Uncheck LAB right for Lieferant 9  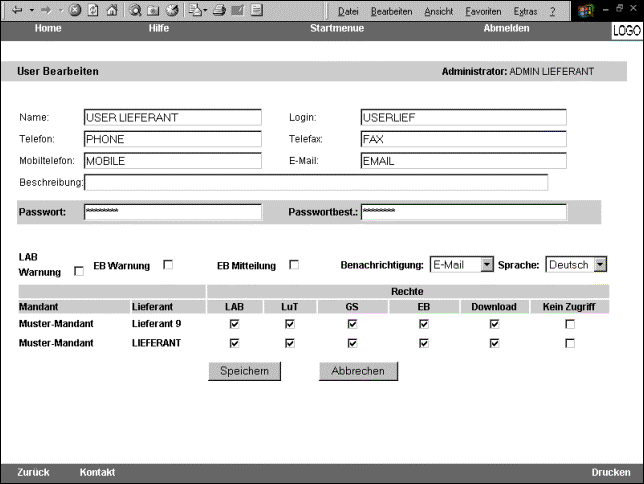point(235,324)
